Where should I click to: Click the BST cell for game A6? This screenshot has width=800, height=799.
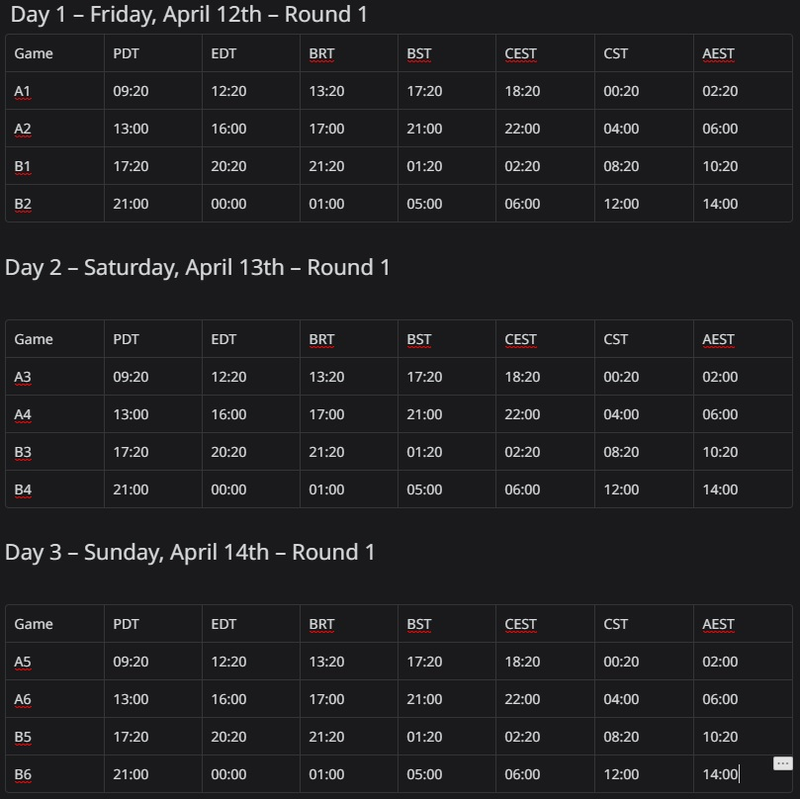[x=446, y=699]
